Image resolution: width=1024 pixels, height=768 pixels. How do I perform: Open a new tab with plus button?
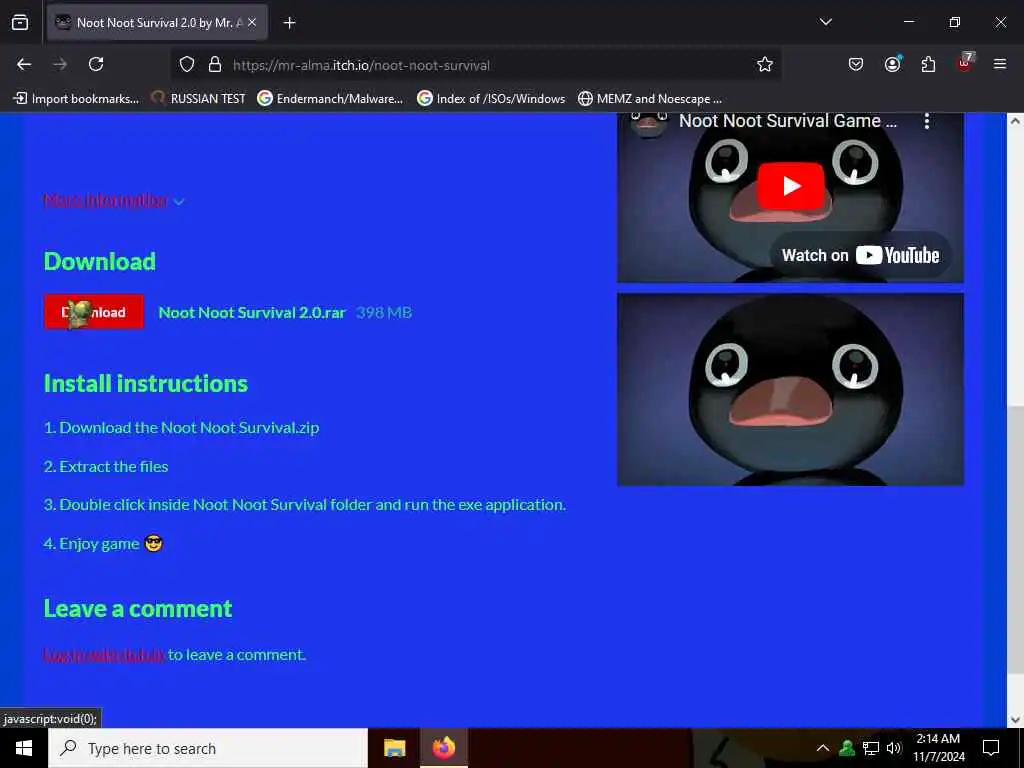pyautogui.click(x=289, y=23)
